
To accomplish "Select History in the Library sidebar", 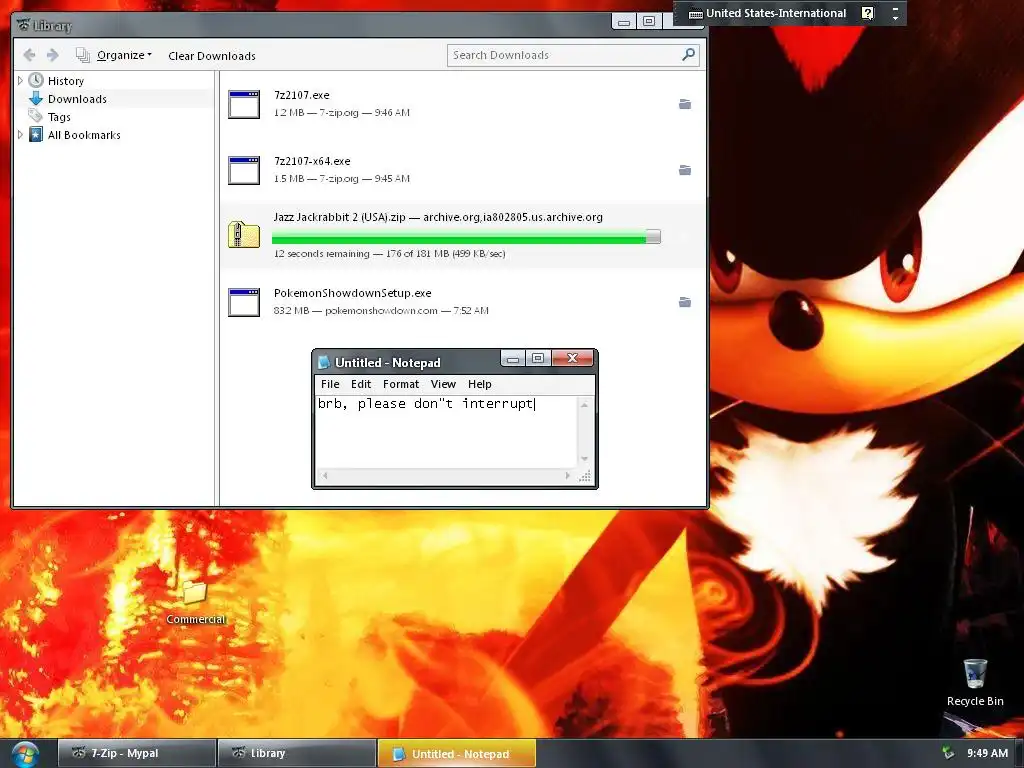I will 65,81.
